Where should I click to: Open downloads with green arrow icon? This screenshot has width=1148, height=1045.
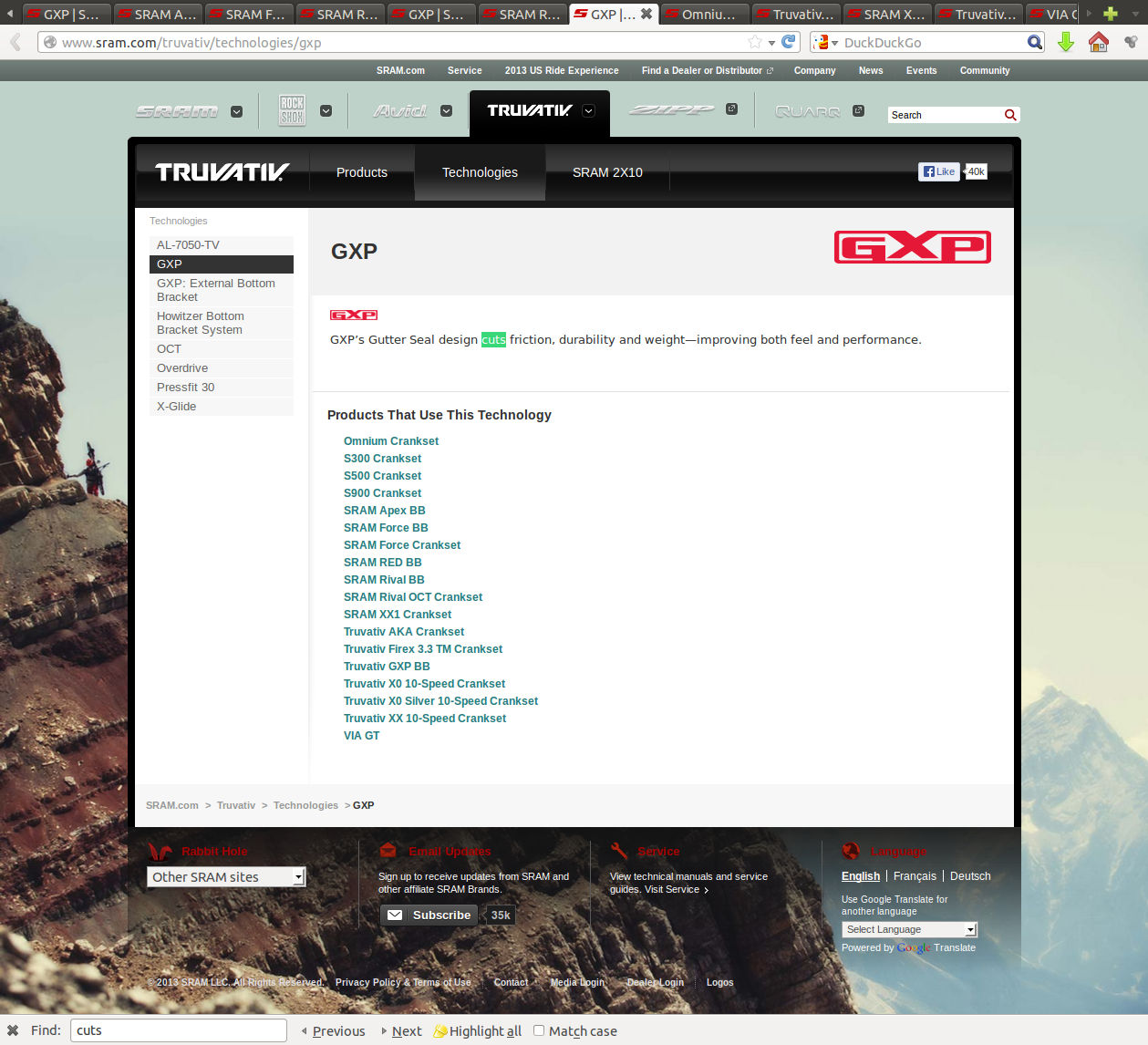click(1065, 42)
